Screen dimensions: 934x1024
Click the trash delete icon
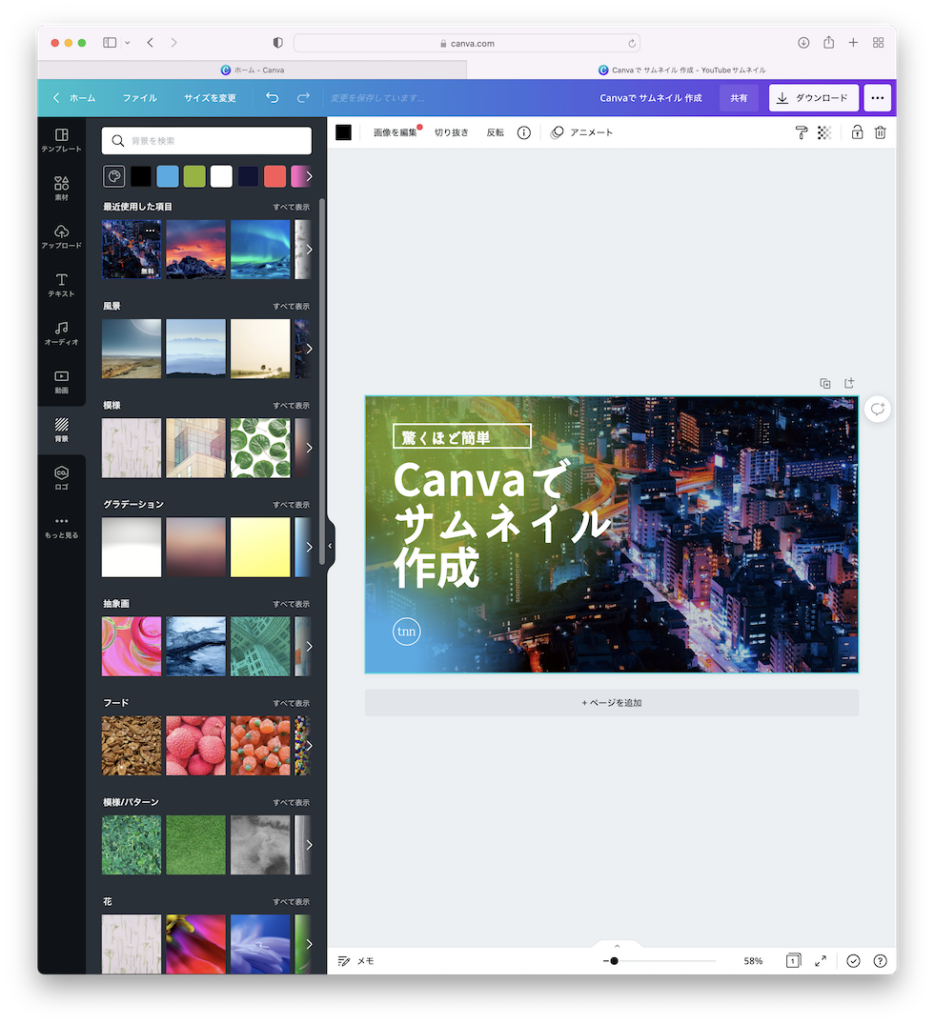(880, 132)
